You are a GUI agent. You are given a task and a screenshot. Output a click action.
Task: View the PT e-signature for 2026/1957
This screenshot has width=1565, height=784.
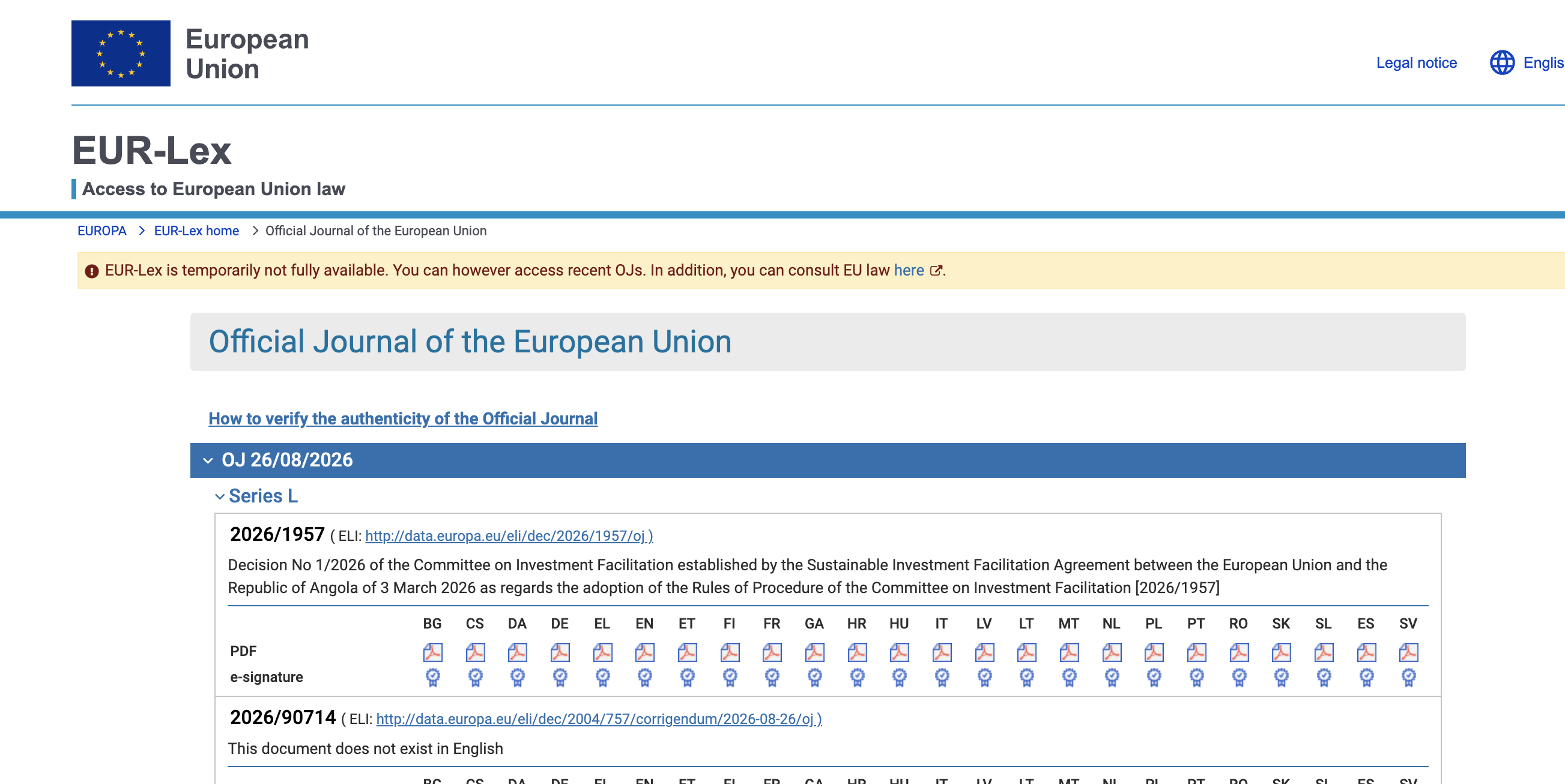pyautogui.click(x=1196, y=677)
